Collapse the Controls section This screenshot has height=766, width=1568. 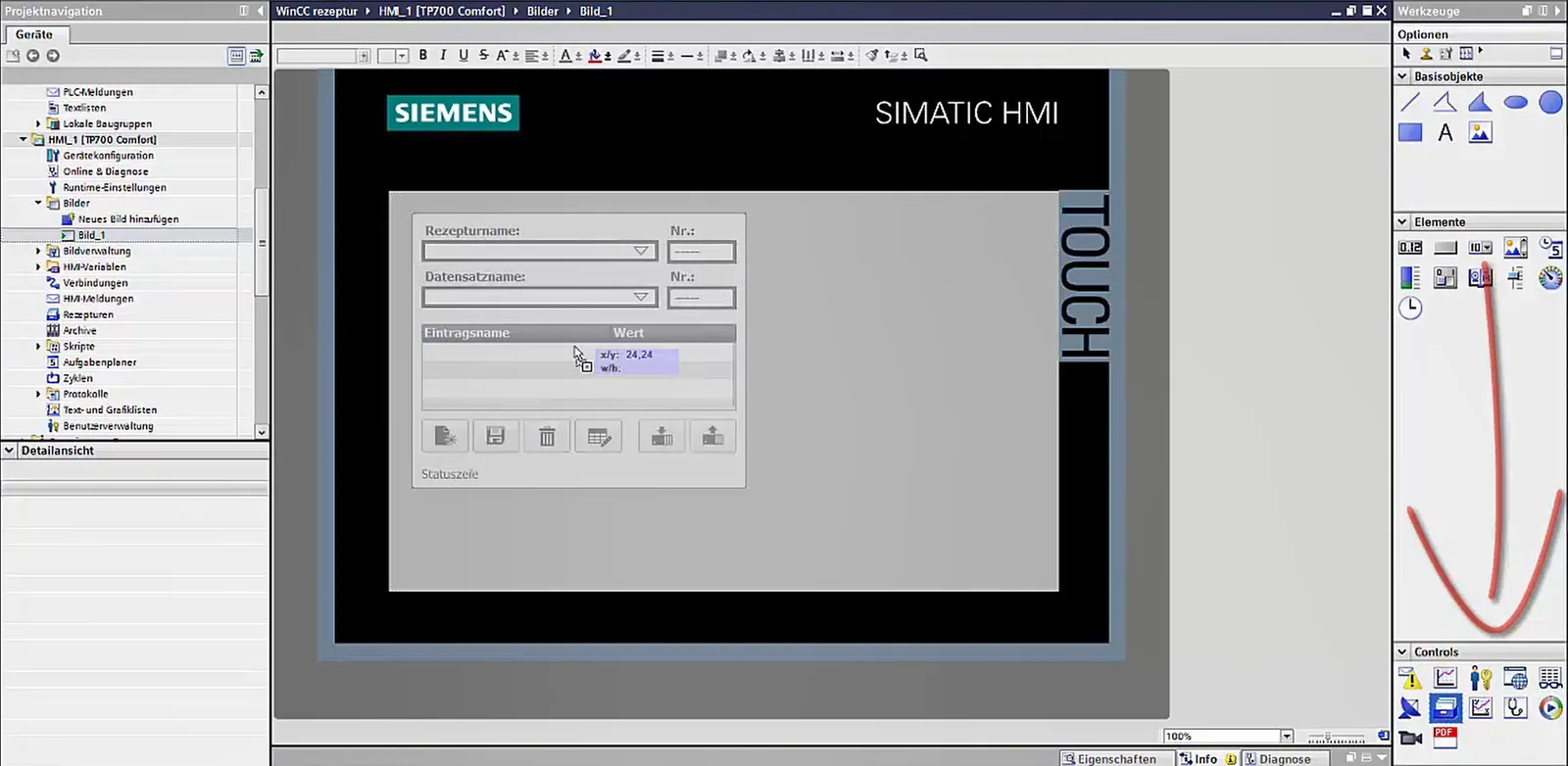[x=1402, y=651]
